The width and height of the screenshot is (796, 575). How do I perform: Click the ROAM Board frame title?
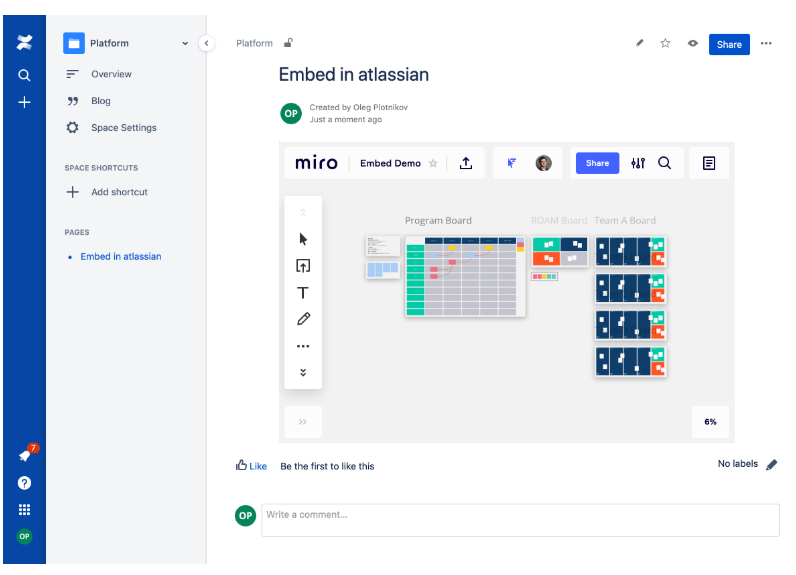click(x=559, y=221)
